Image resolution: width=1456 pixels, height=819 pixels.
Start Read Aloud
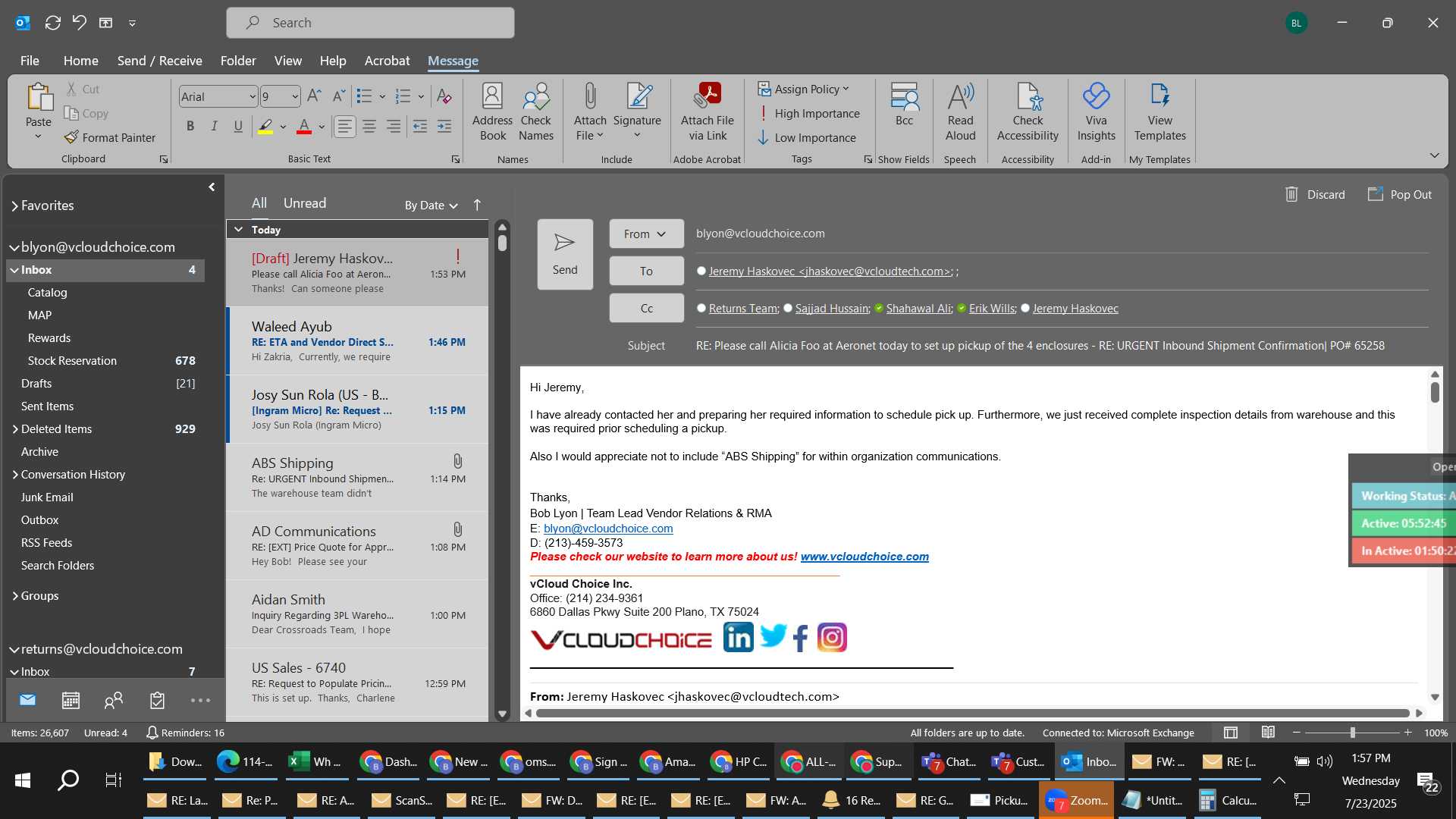(x=960, y=112)
